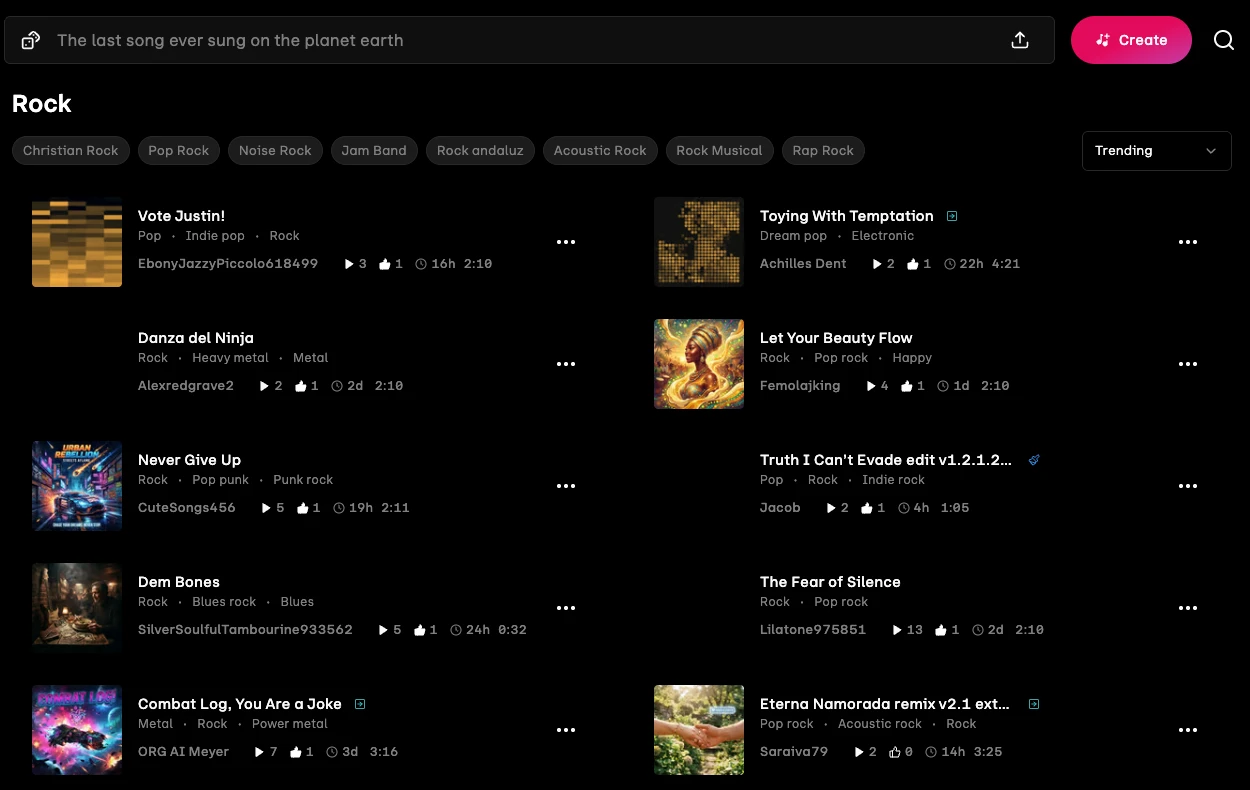The width and height of the screenshot is (1250, 790).
Task: Open more options for Eterna Namorada remix
Action: (x=1188, y=730)
